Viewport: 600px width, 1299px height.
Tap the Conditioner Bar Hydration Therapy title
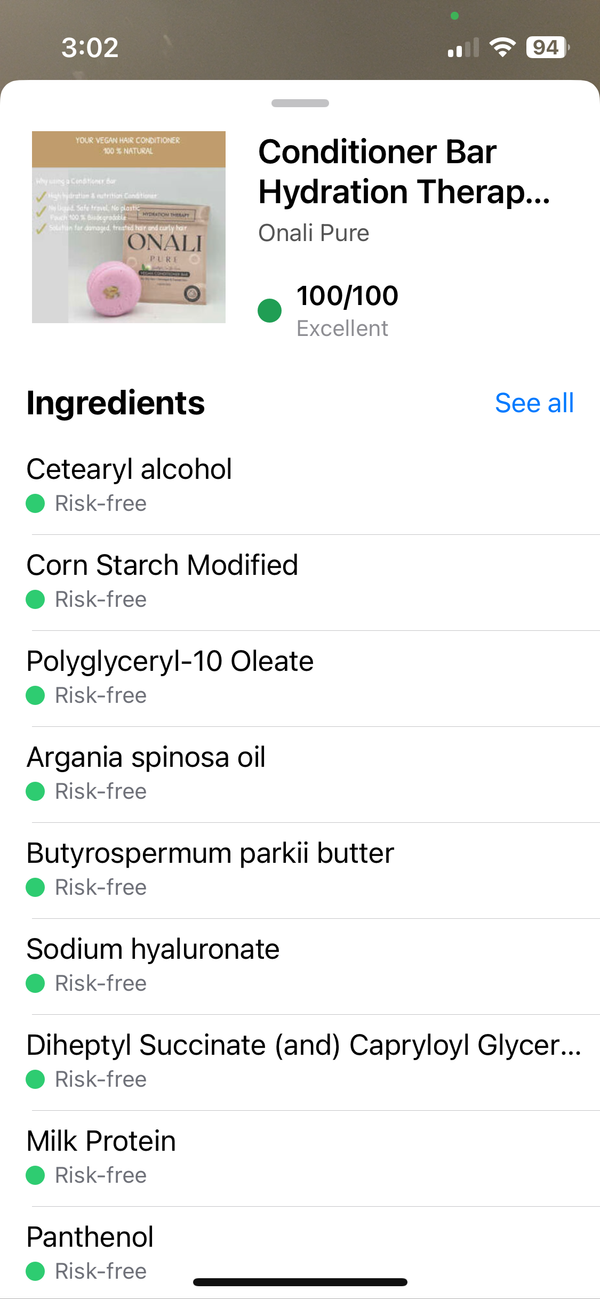404,172
